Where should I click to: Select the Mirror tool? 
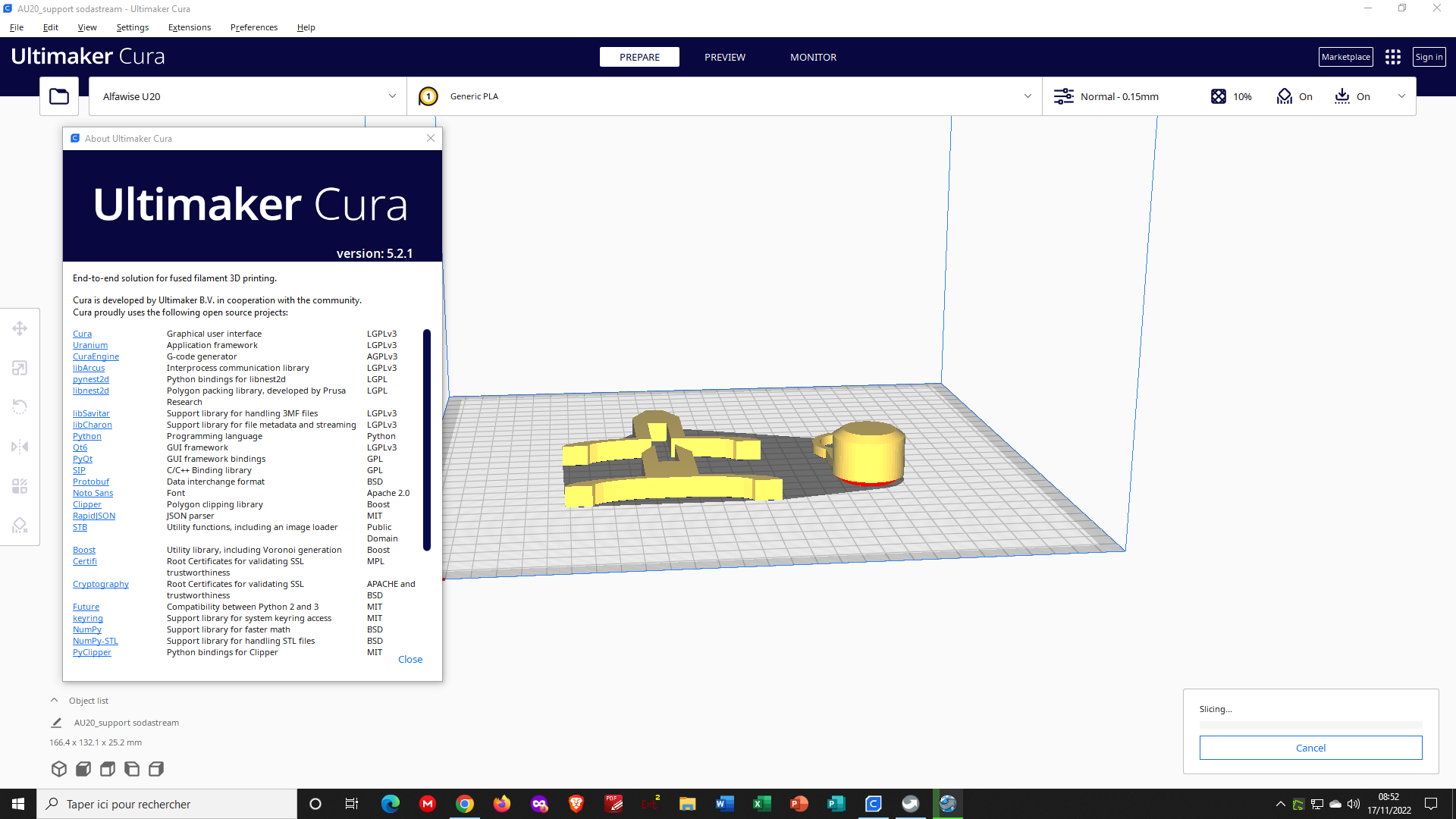tap(19, 447)
